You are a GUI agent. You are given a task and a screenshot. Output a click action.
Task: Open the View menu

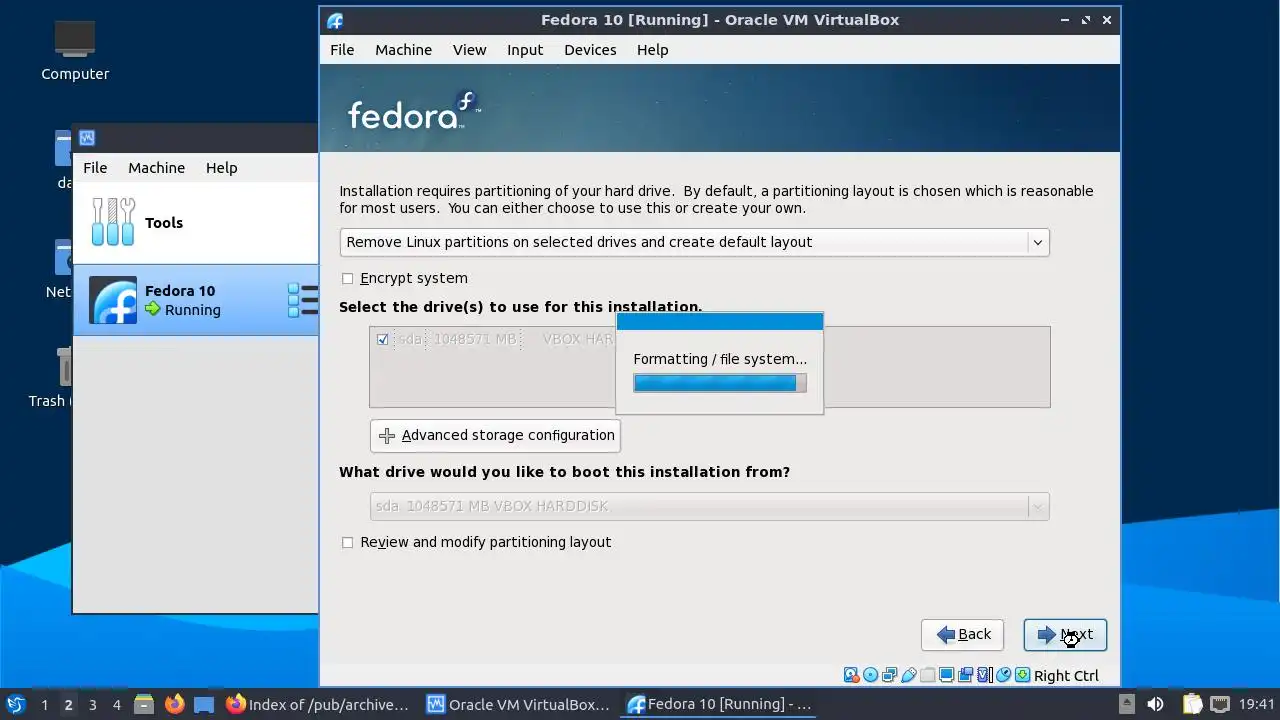(x=469, y=50)
